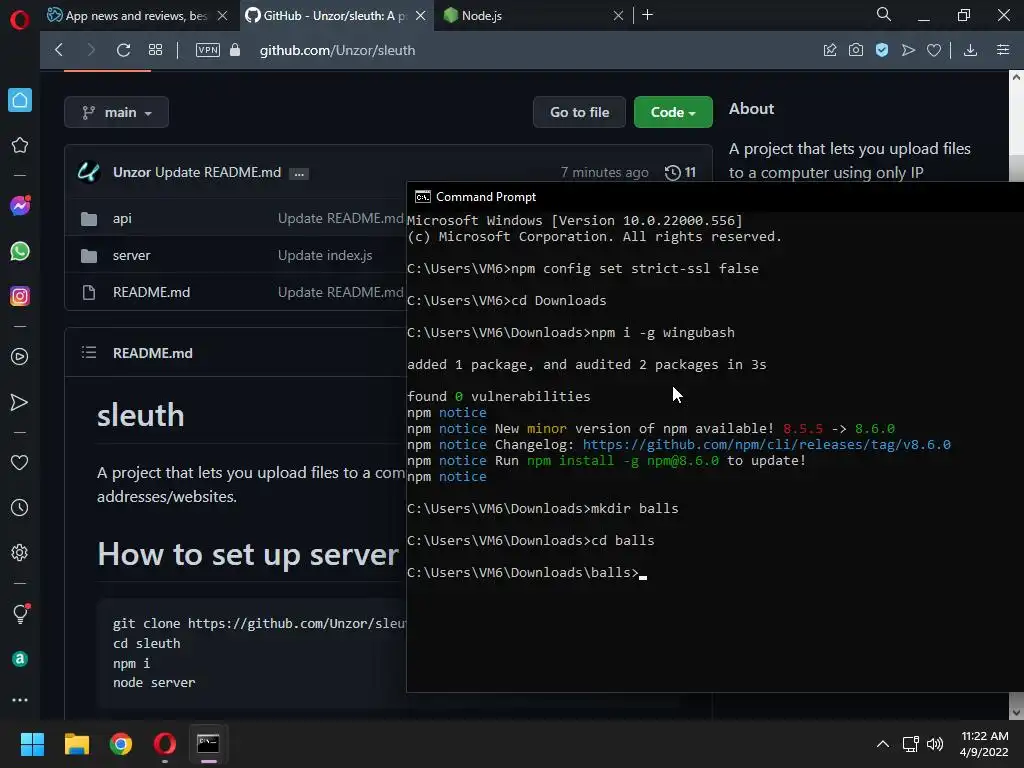1024x768 pixels.
Task: Click the address bar showing github.com/Unzor/sleuth
Action: (x=337, y=50)
